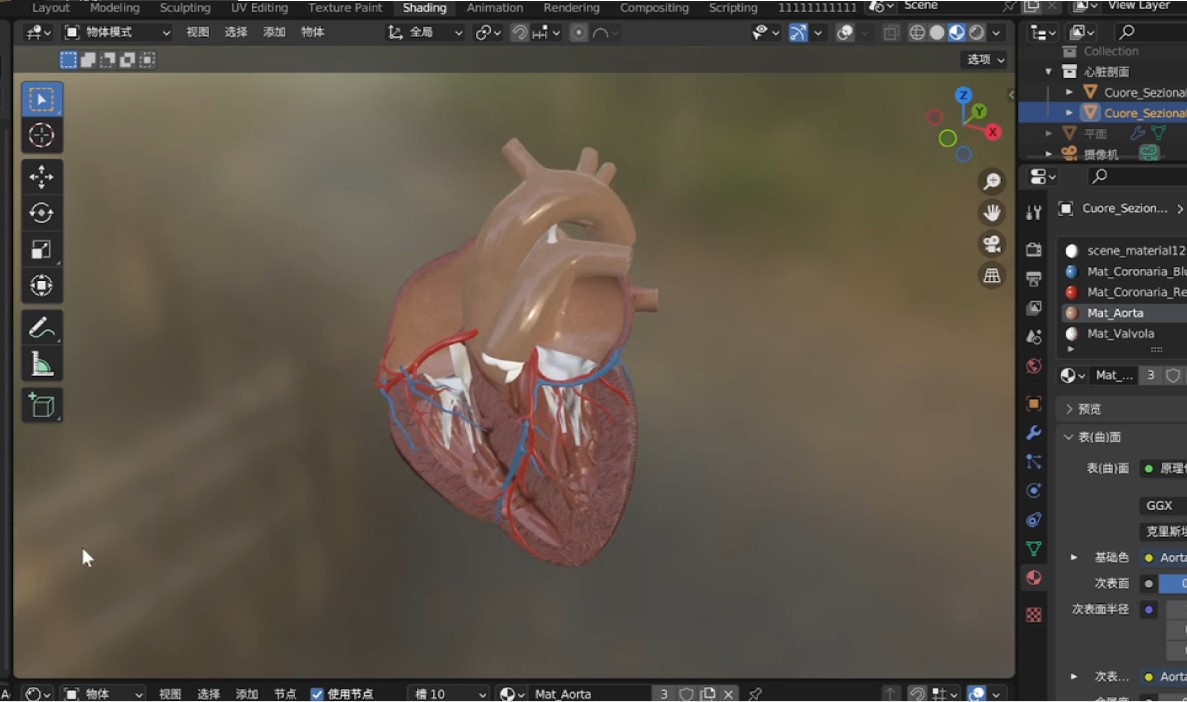Toggle viewport overlays display
The height and width of the screenshot is (702, 1187).
tap(846, 33)
